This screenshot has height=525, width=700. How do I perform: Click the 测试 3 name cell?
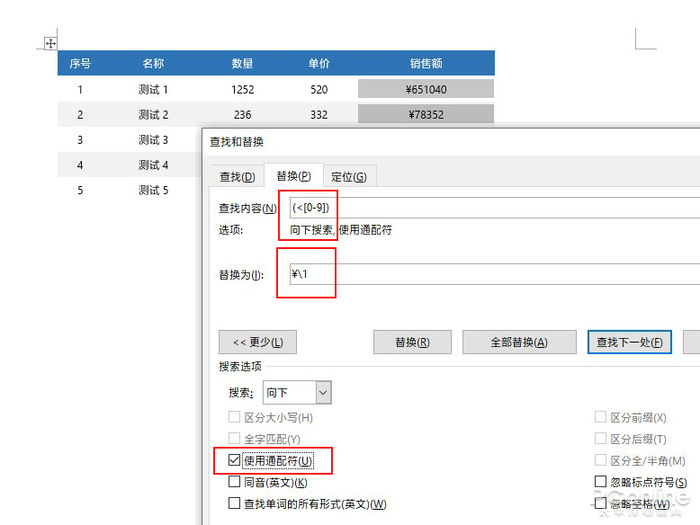pos(153,140)
